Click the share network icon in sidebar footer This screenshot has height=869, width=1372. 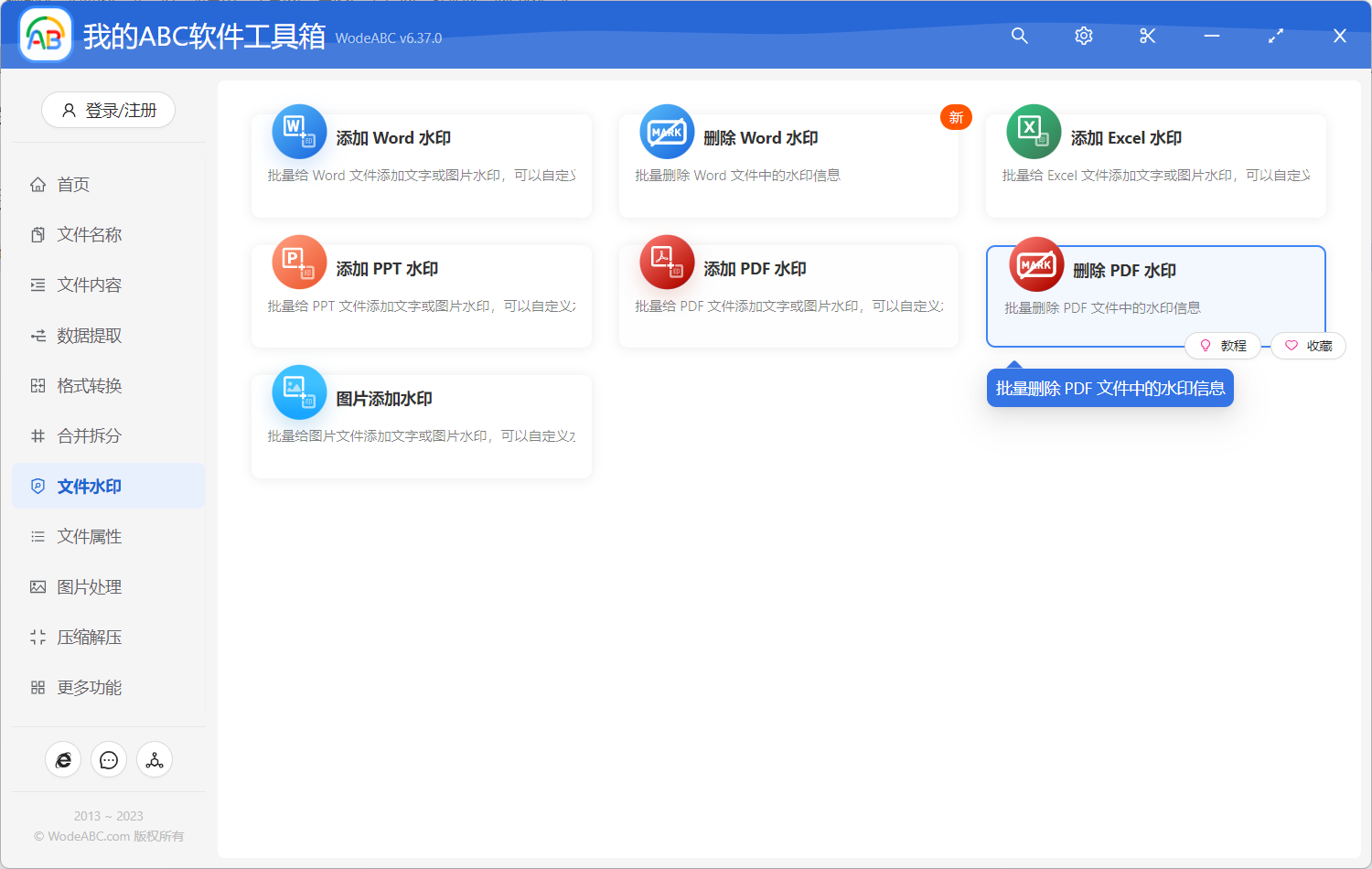click(155, 760)
